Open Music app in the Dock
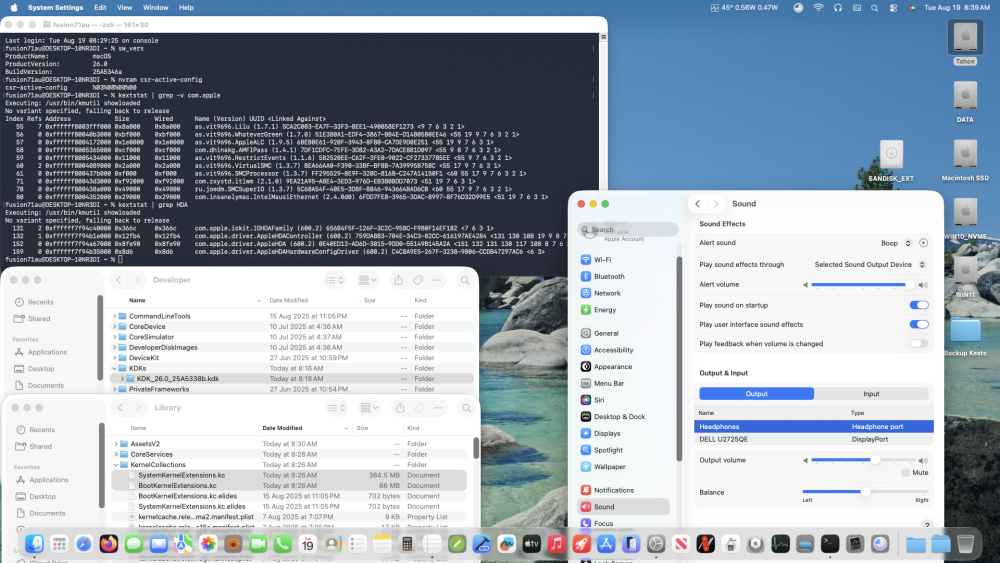1000x563 pixels. pyautogui.click(x=556, y=544)
